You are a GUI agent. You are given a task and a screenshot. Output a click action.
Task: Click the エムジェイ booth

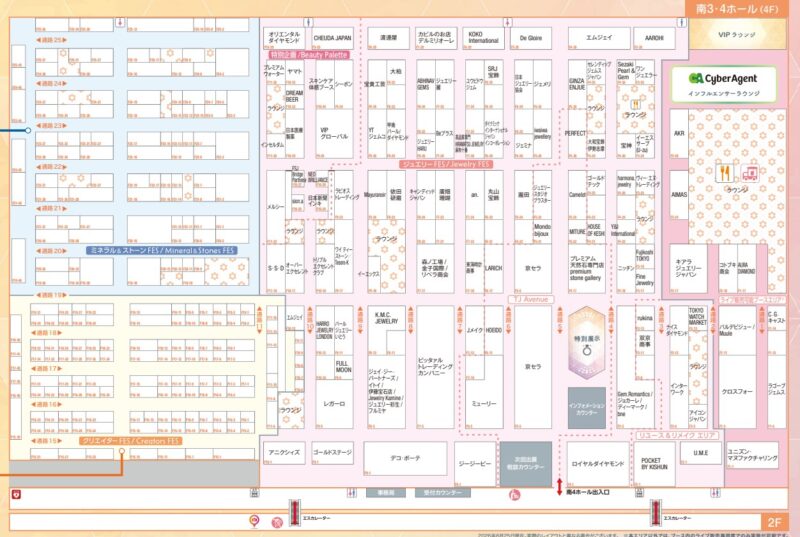click(599, 38)
